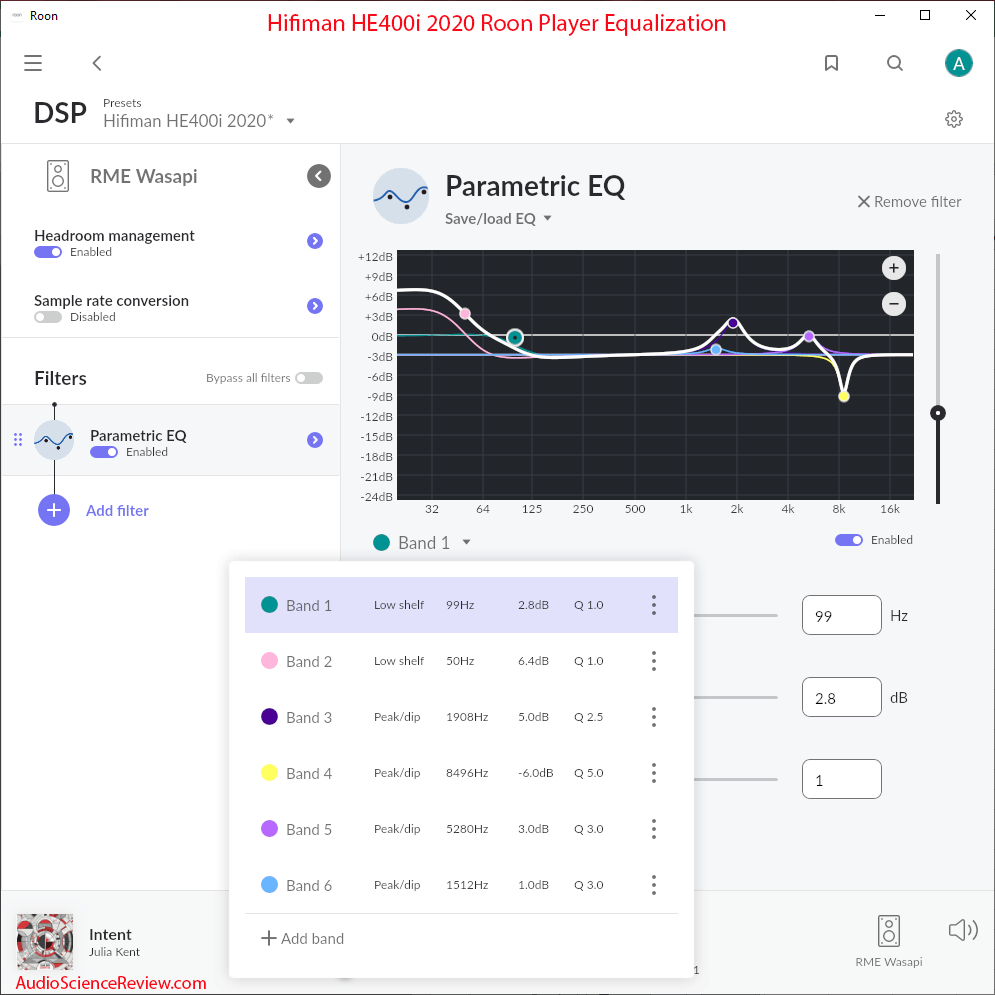
Task: Click the Intent track title
Action: (110, 934)
